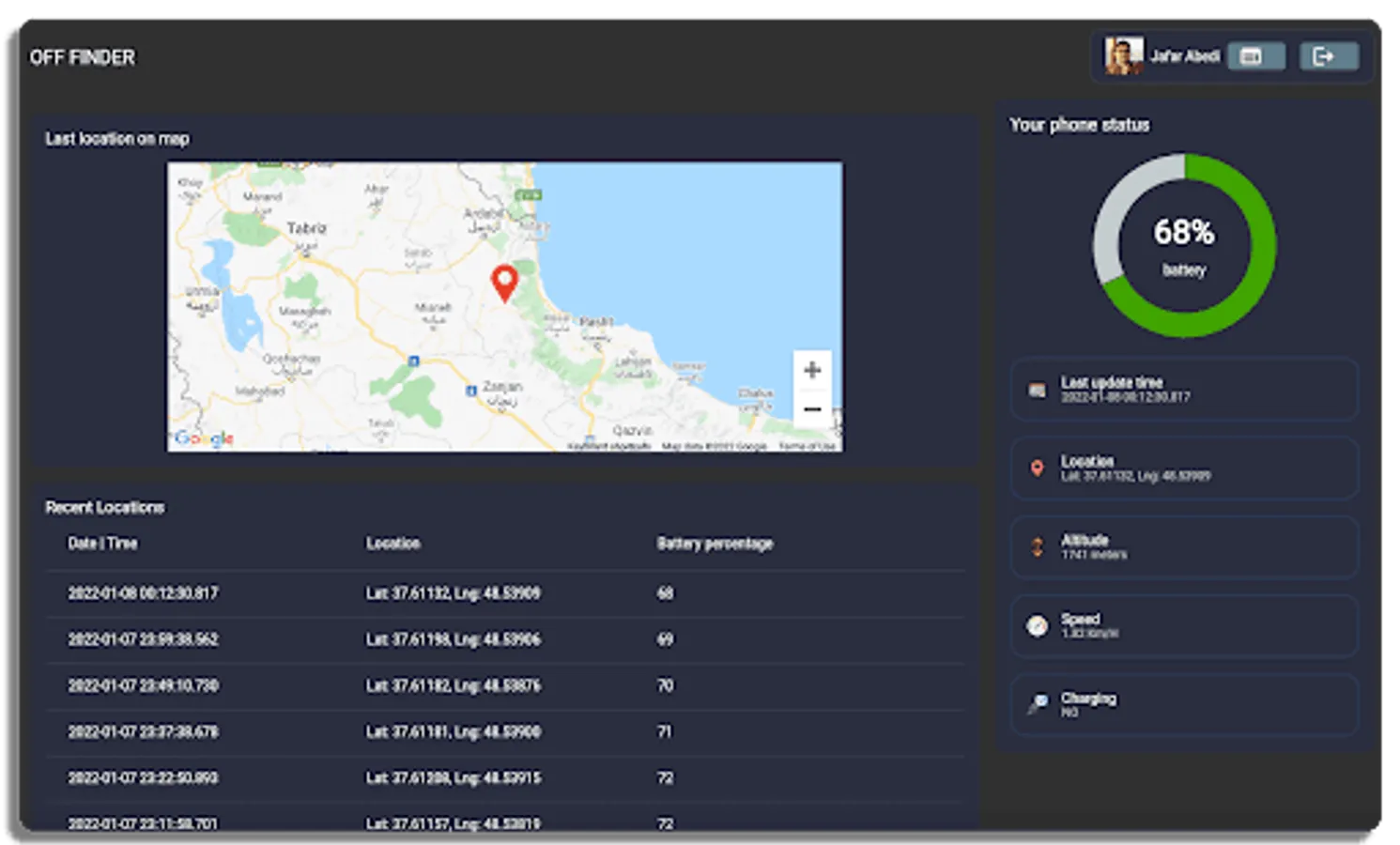Image resolution: width=1400 pixels, height=845 pixels.
Task: Click Jafar Abedi's avatar photo
Action: [x=1124, y=56]
